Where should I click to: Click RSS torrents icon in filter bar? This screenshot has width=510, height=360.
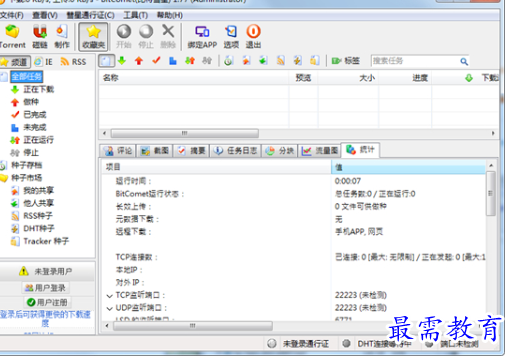point(281,61)
